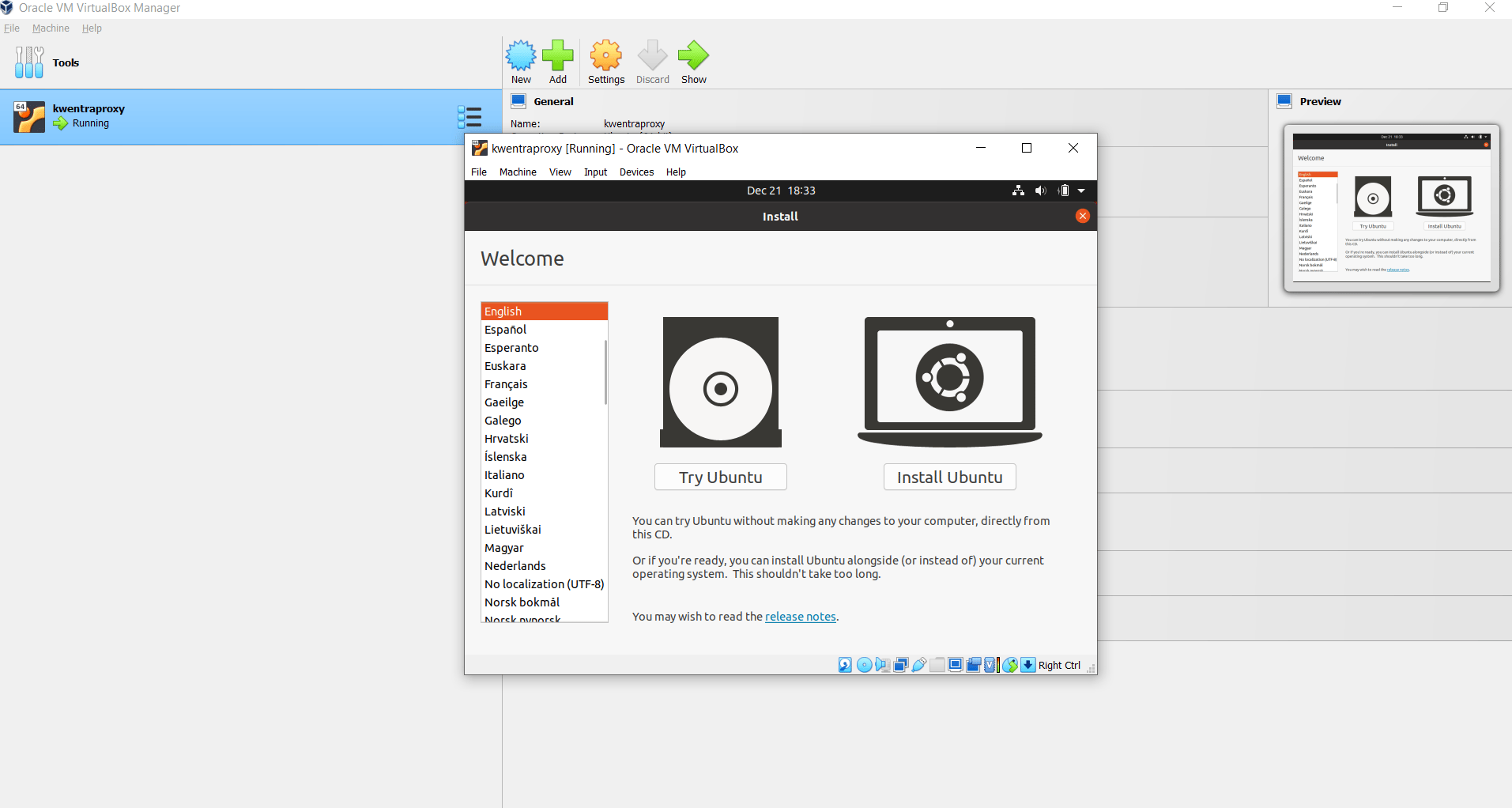Image resolution: width=1512 pixels, height=808 pixels.
Task: Select Euskara in the language list
Action: click(545, 366)
